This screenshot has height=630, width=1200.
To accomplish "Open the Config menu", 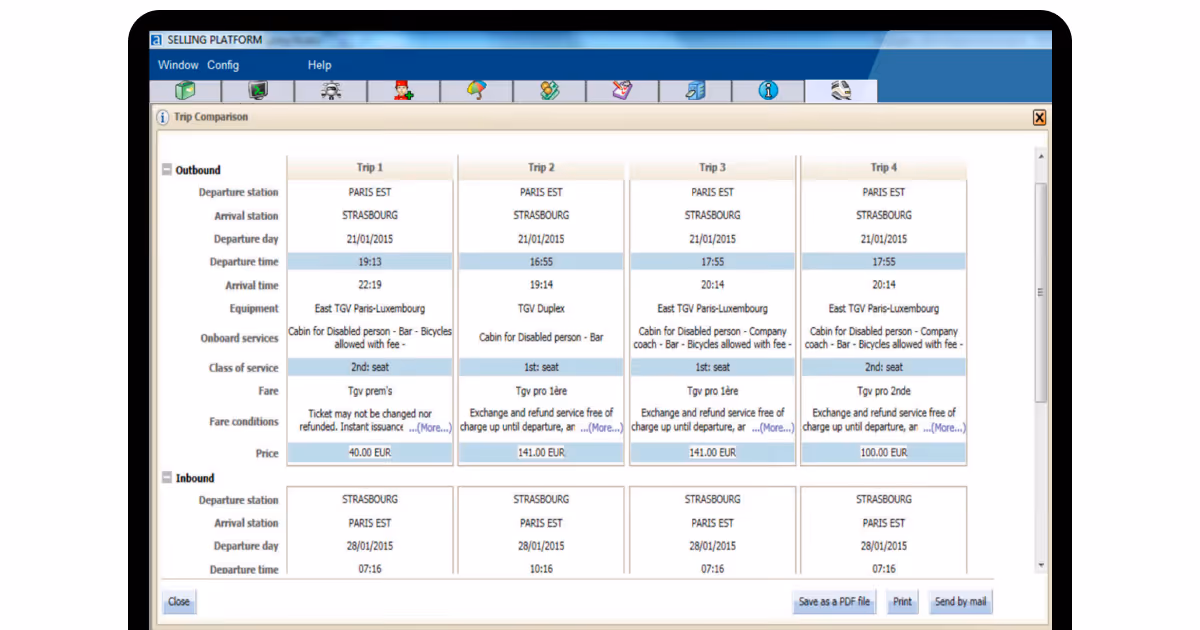I will click(x=223, y=65).
